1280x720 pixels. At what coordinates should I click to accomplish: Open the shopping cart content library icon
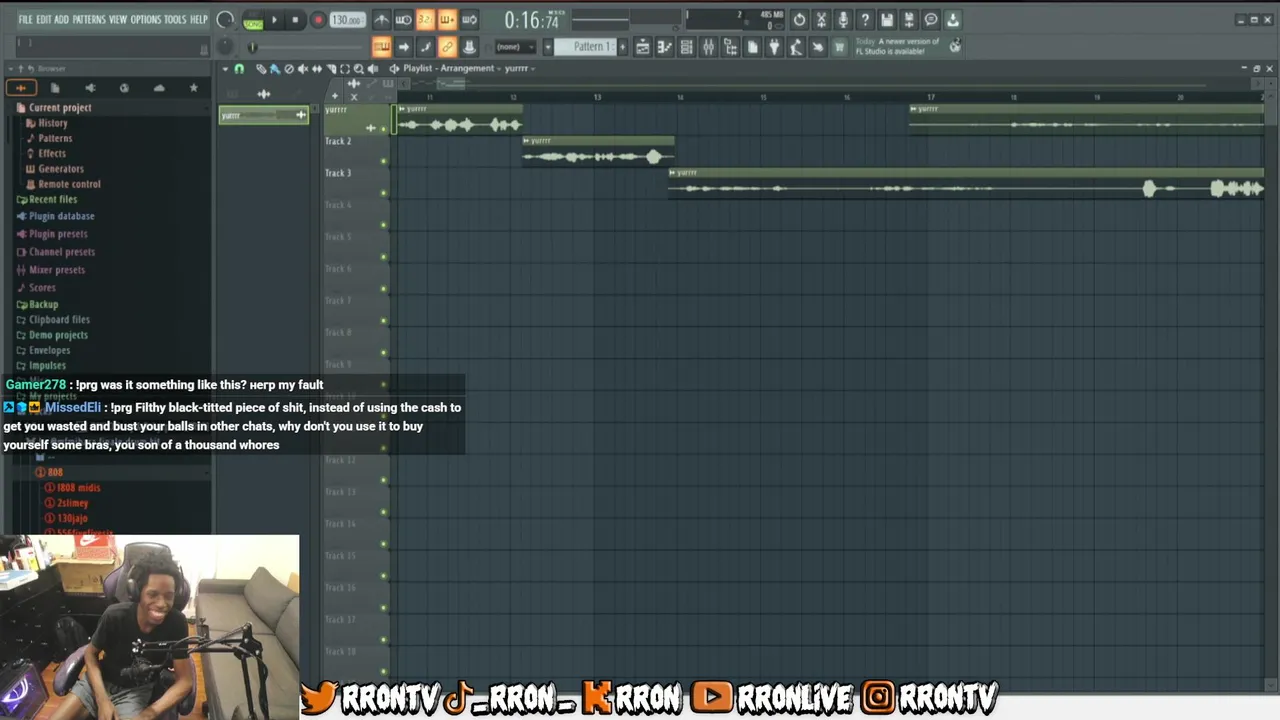click(x=839, y=47)
